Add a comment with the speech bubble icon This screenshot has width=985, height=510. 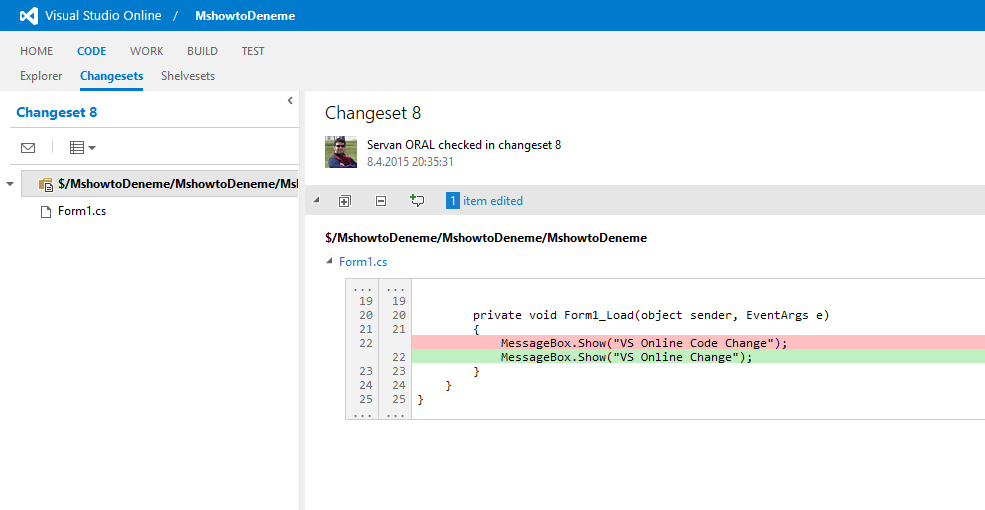(416, 200)
